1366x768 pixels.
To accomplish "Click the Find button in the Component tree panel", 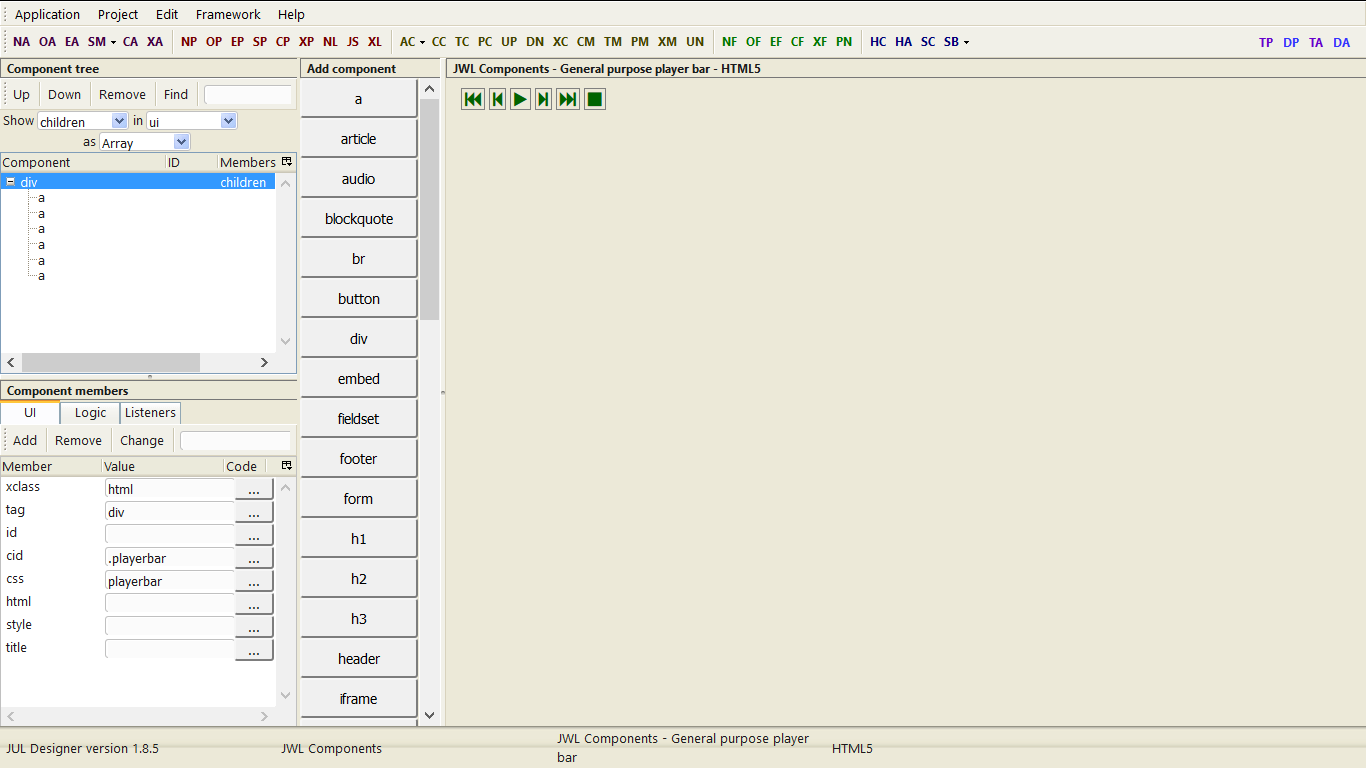I will coord(176,94).
